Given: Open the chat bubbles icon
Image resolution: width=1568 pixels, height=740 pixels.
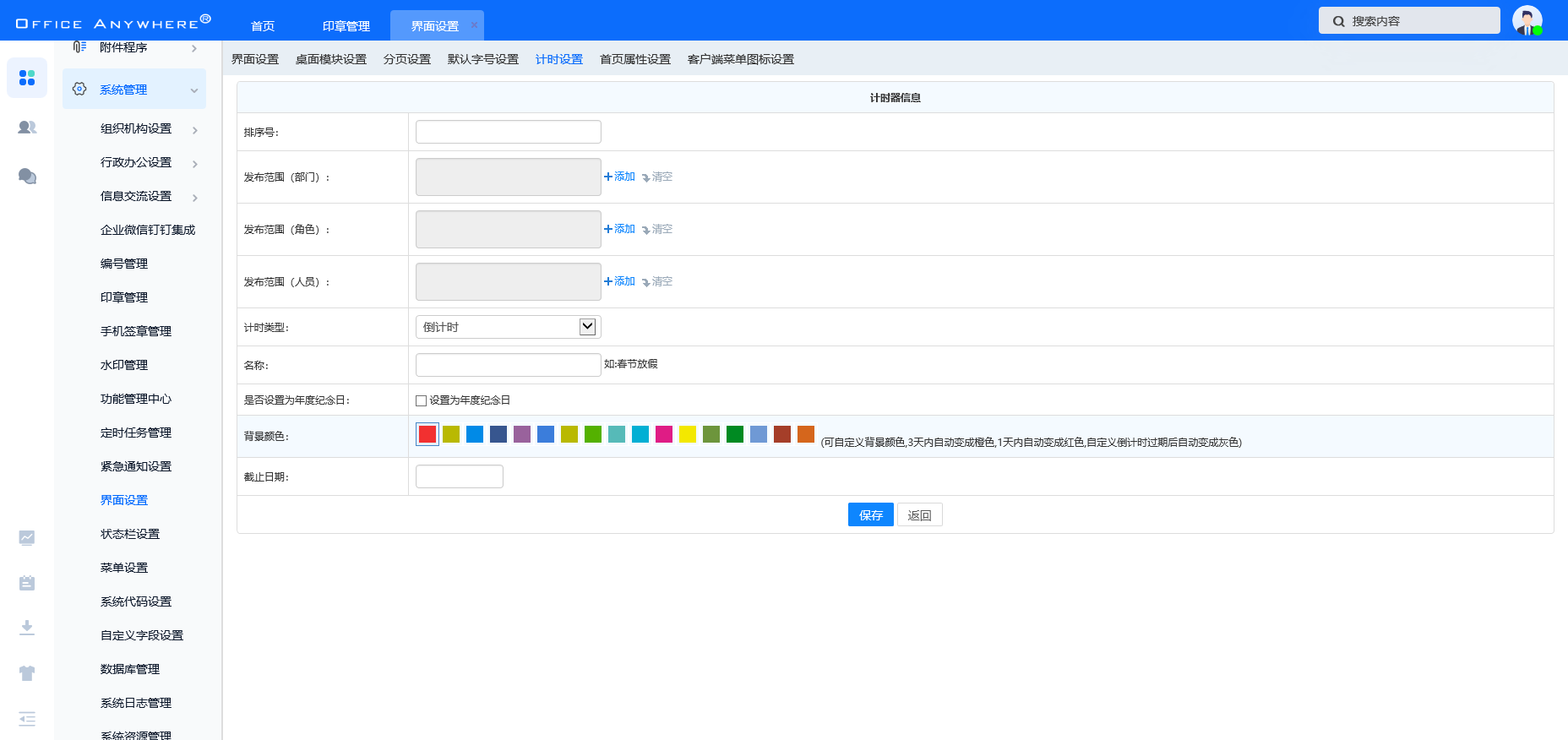Looking at the screenshot, I should coord(27,176).
